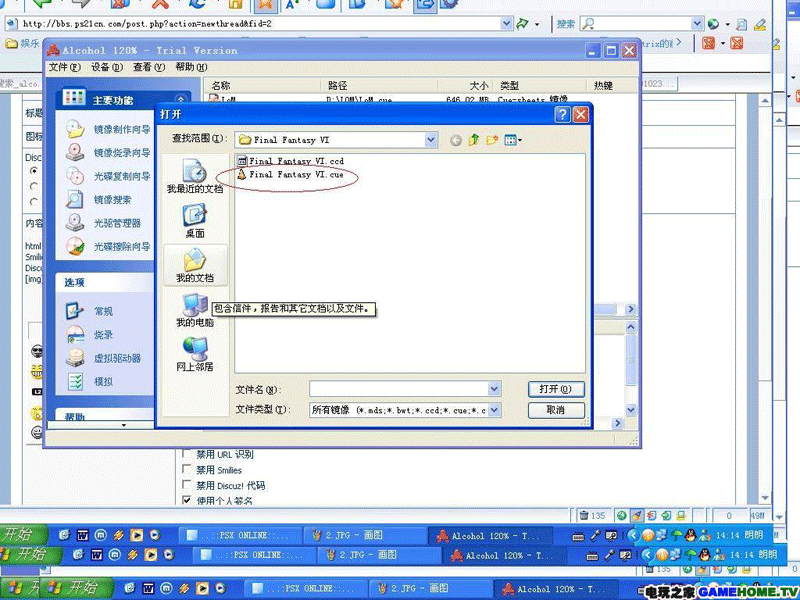Screen dimensions: 800x600
Task: Expand the 文件类型 file type dropdown
Action: (x=494, y=410)
